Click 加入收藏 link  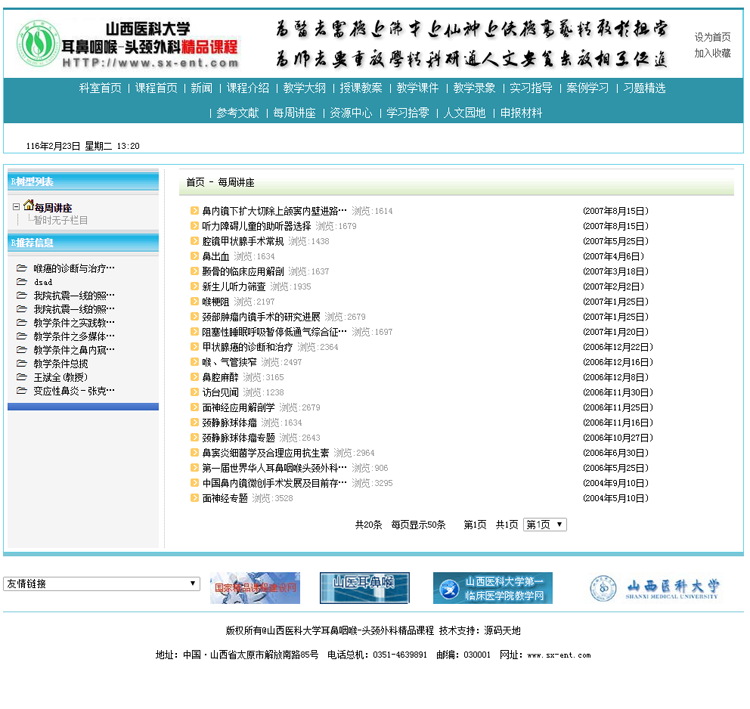click(x=712, y=53)
